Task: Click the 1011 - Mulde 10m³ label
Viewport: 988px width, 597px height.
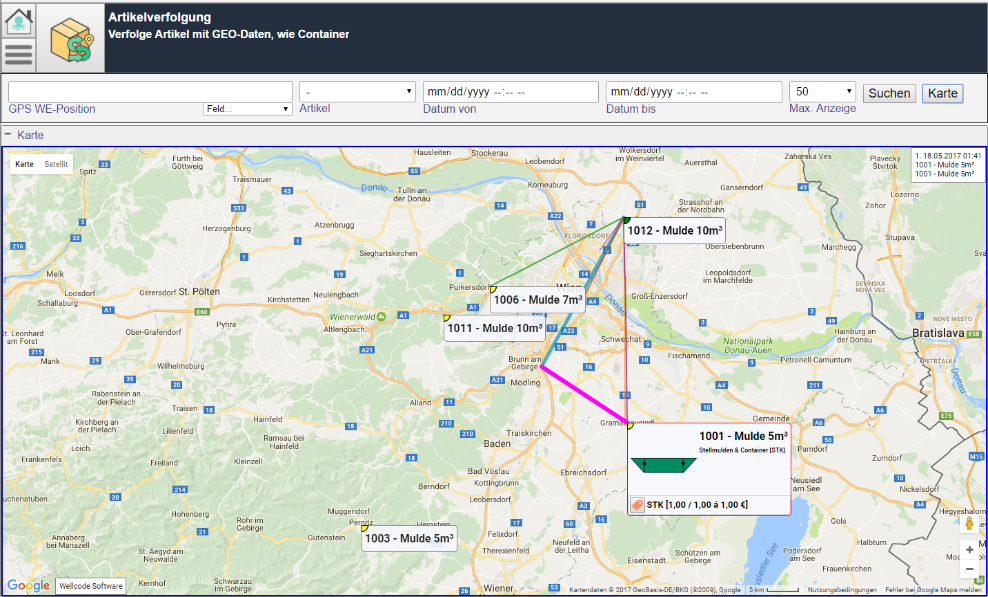Action: click(494, 328)
